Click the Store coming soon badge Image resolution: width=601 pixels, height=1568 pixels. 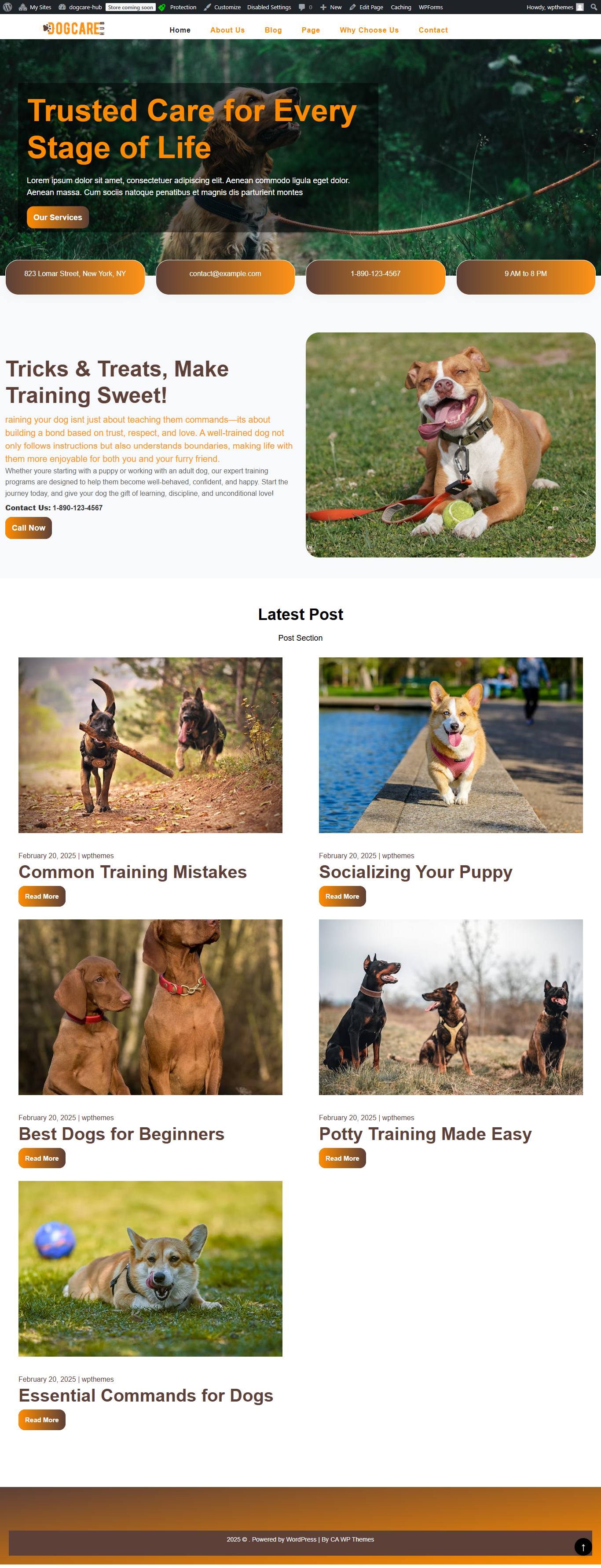tap(131, 7)
